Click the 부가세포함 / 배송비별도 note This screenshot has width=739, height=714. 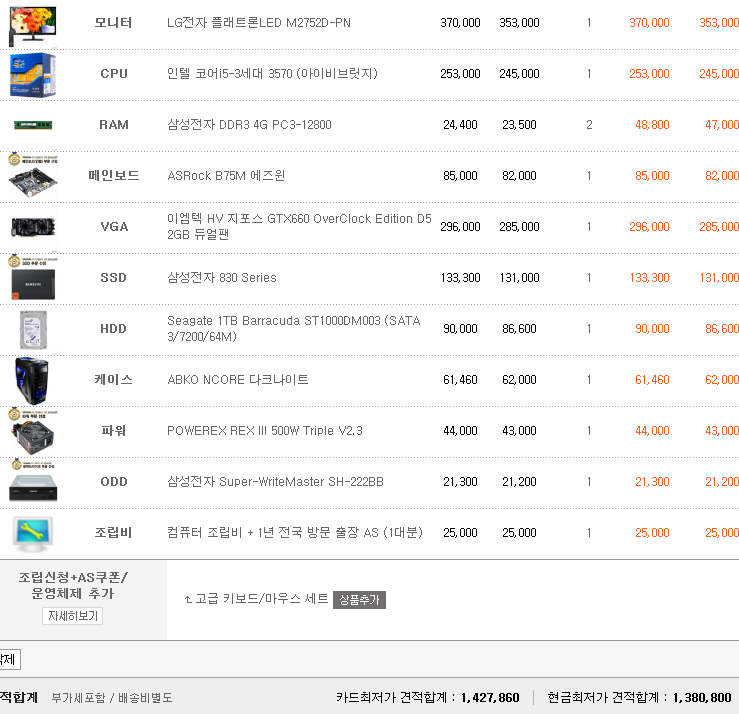112,698
